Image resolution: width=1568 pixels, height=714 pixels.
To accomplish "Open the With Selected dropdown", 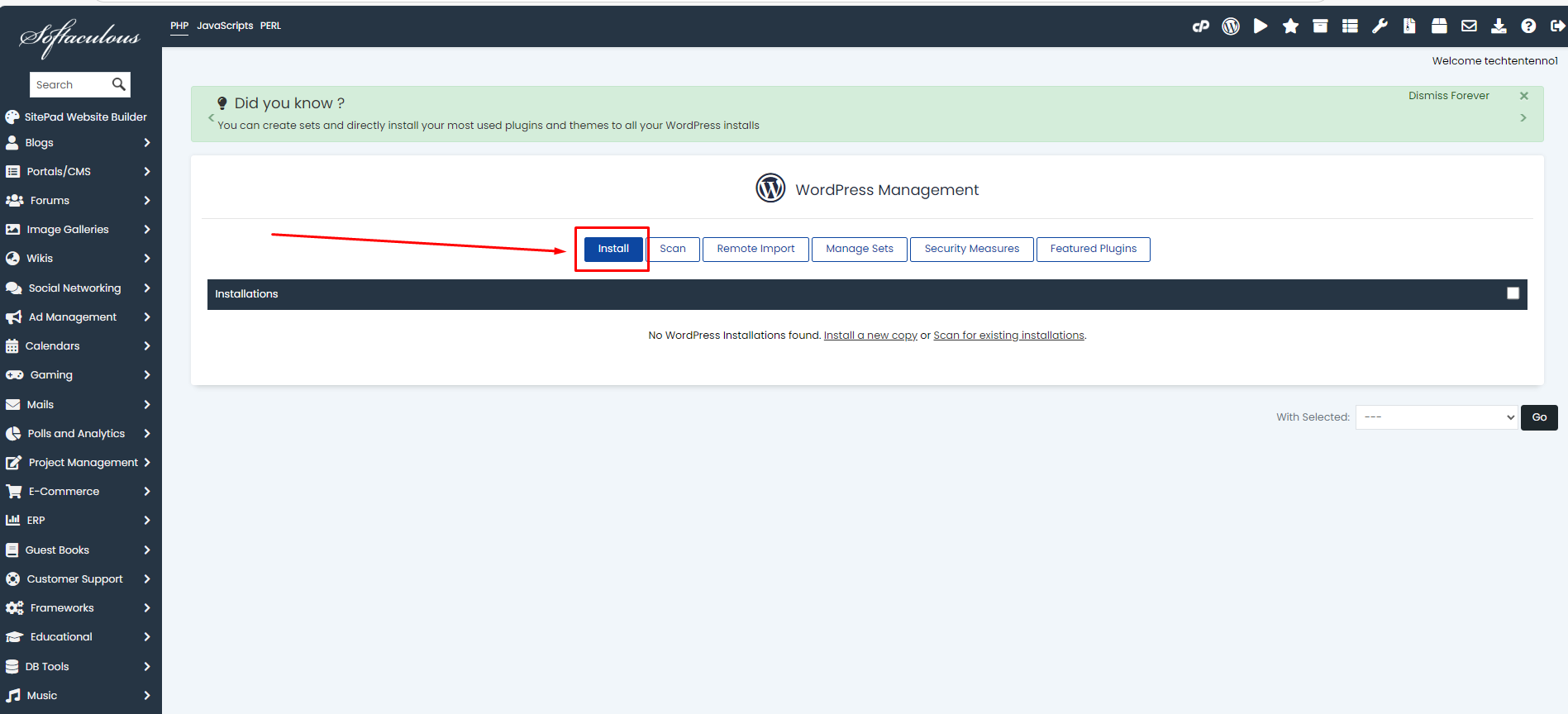I will [x=1437, y=417].
